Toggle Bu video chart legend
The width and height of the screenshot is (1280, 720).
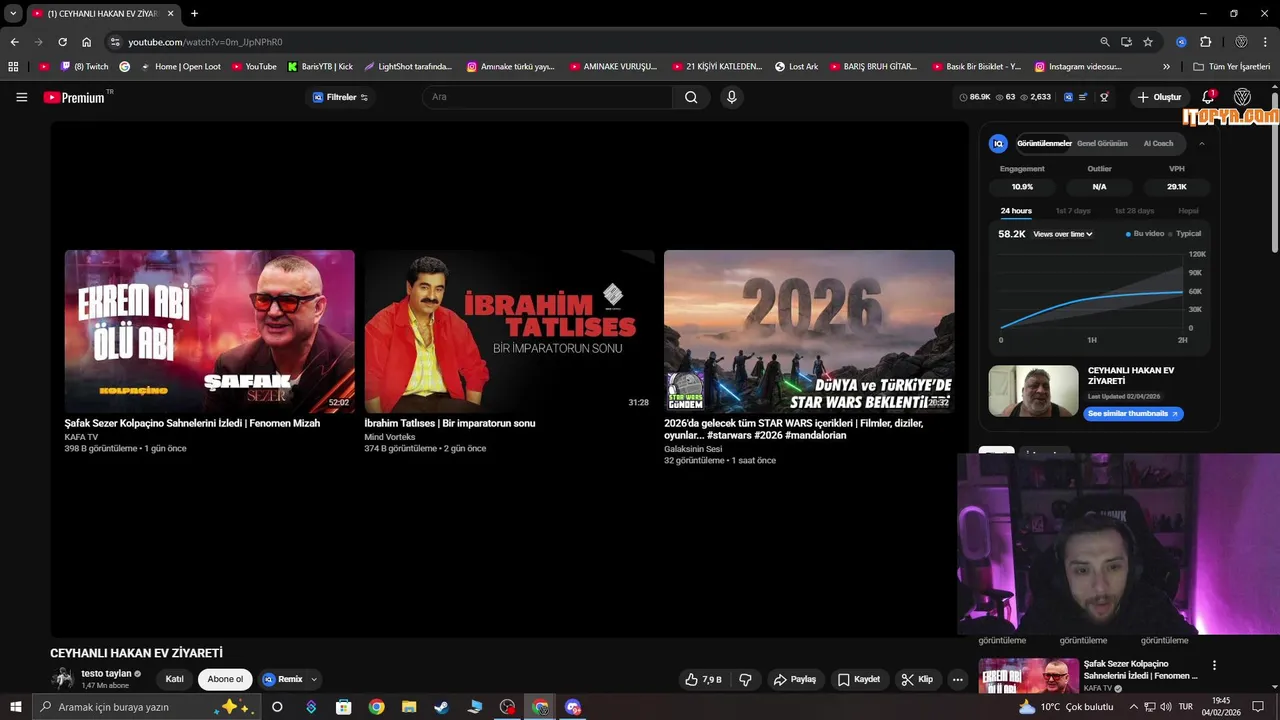[1145, 234]
